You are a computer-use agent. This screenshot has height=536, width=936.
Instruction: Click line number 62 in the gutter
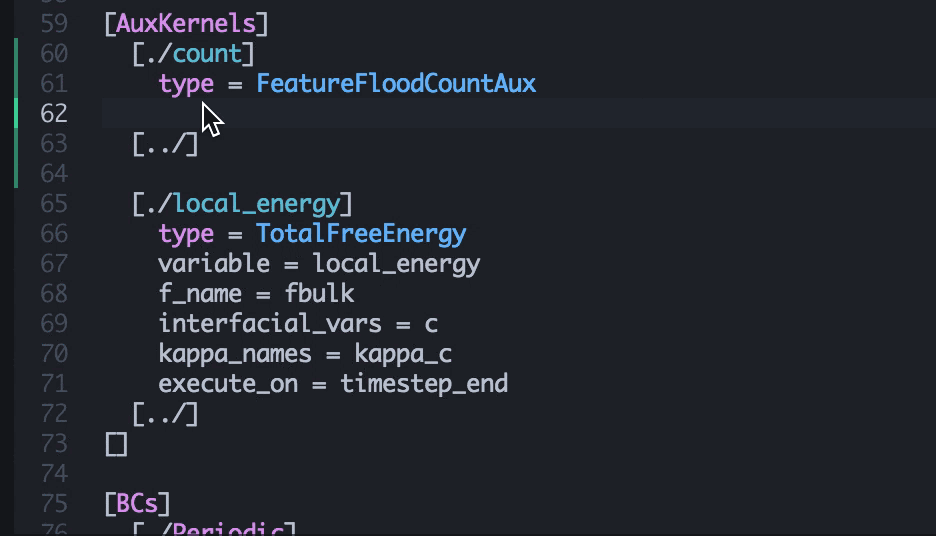[54, 113]
